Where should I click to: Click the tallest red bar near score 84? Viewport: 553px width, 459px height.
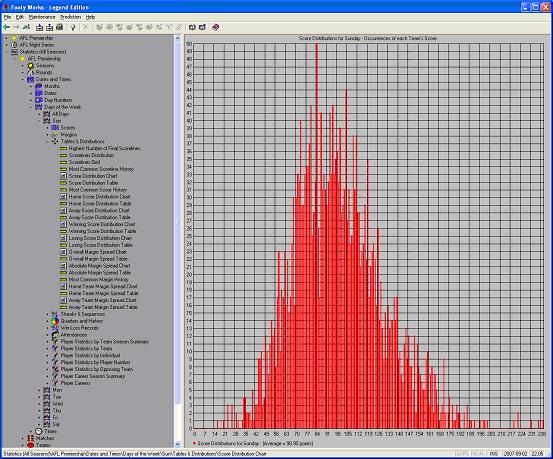coord(317,236)
